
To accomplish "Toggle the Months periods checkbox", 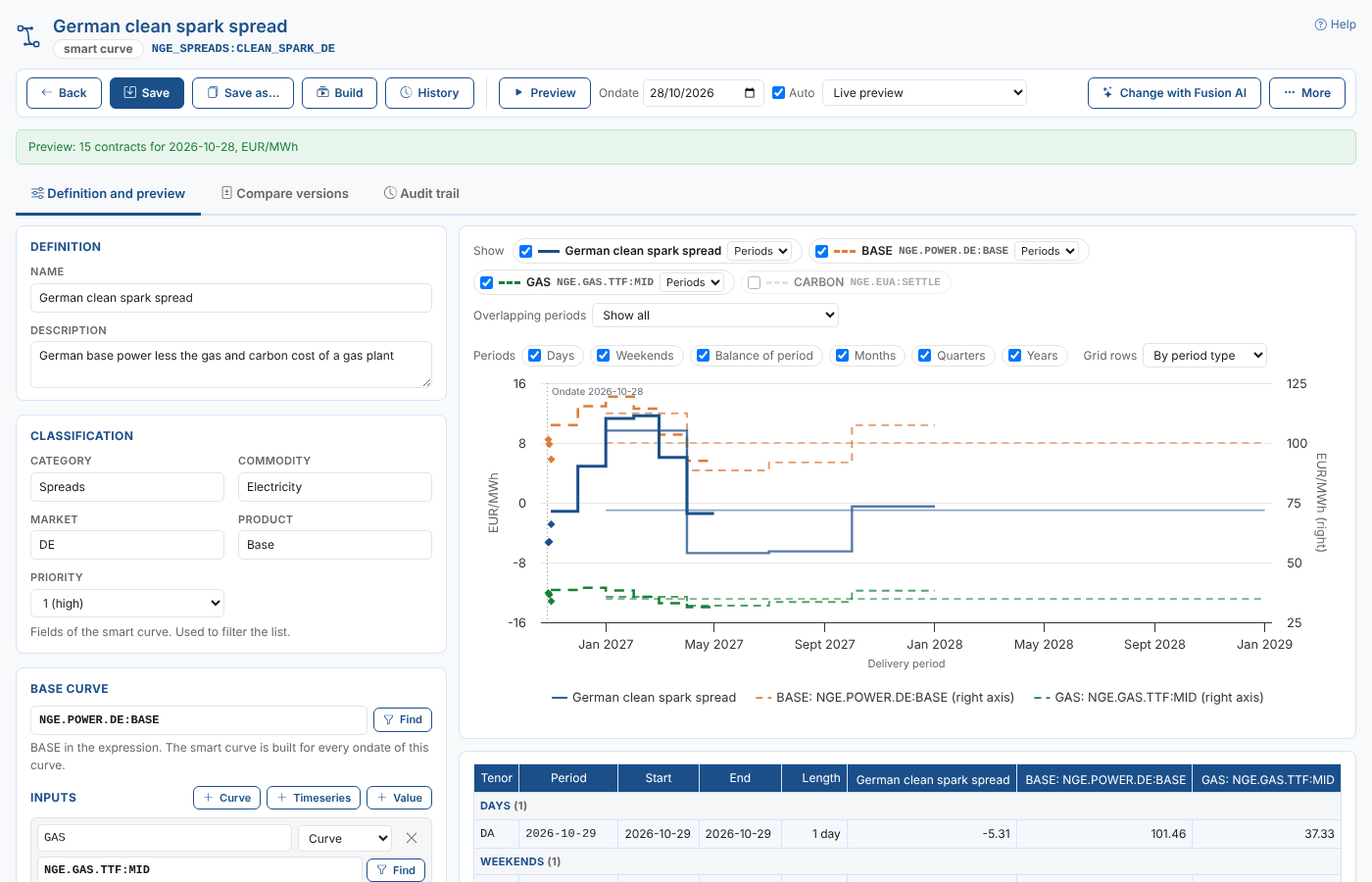I will pos(842,356).
